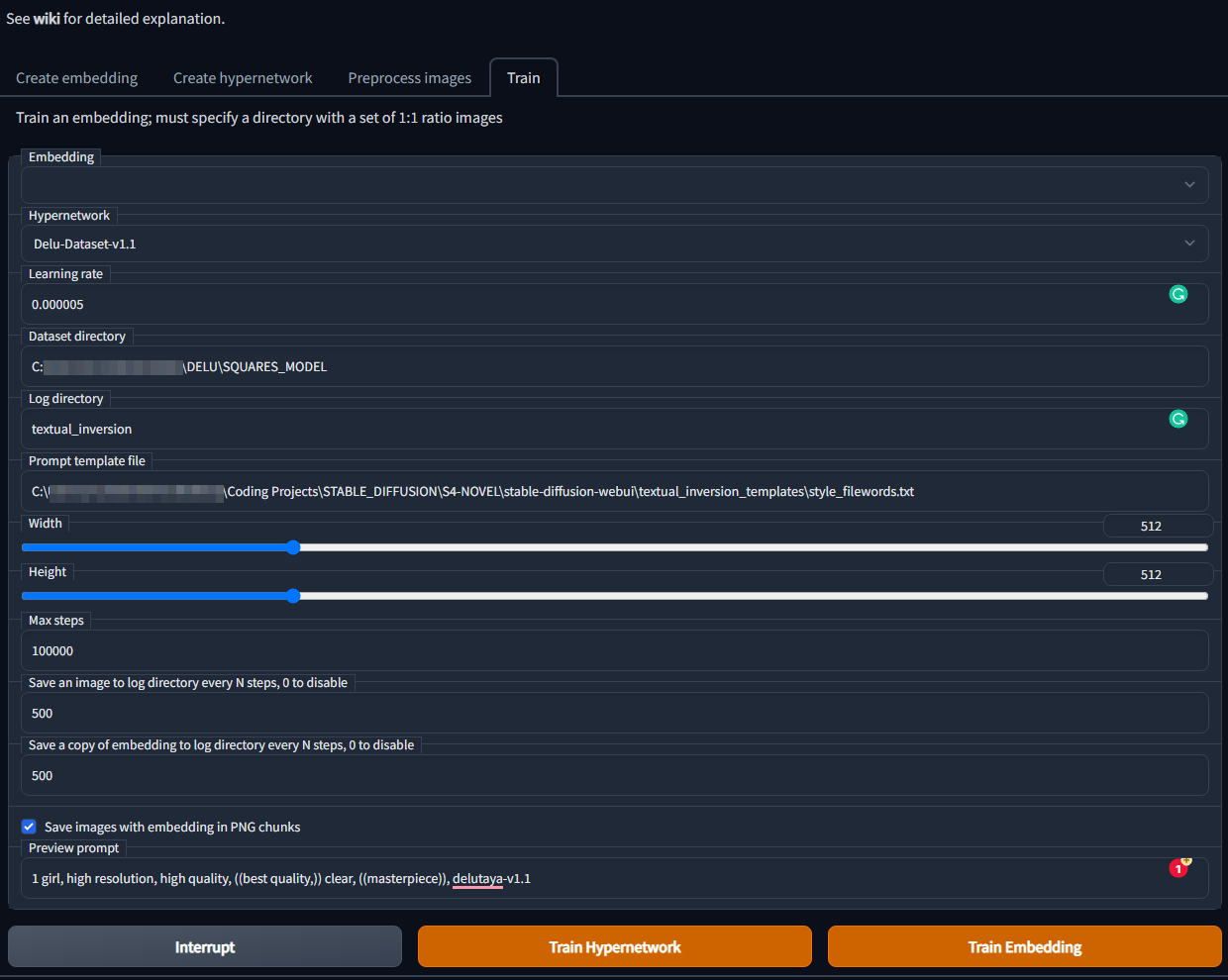Expand the Embedding dropdown

(x=1189, y=184)
